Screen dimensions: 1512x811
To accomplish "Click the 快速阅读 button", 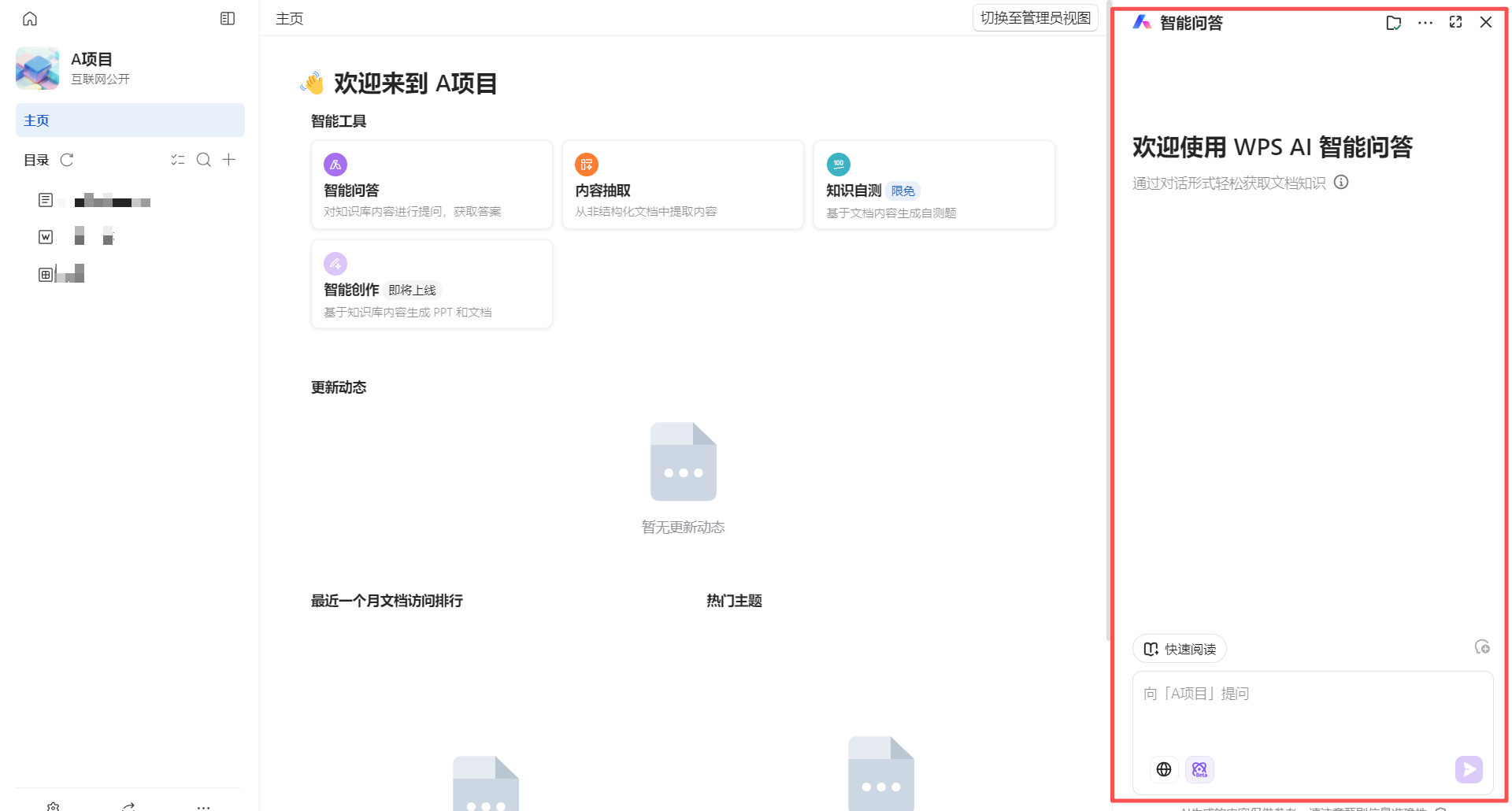I will [x=1180, y=649].
